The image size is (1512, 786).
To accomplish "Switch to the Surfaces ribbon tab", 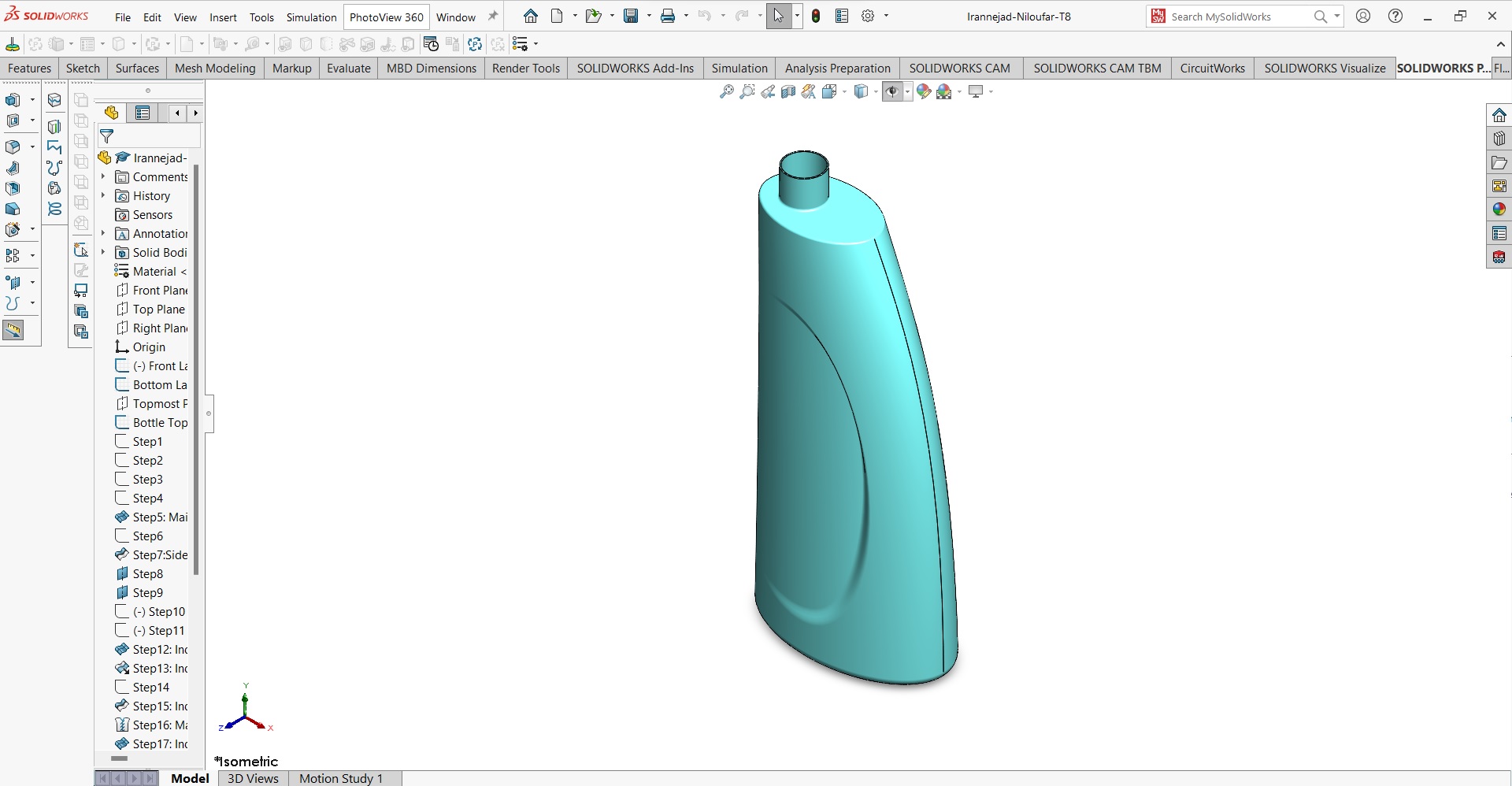I will coord(137,69).
